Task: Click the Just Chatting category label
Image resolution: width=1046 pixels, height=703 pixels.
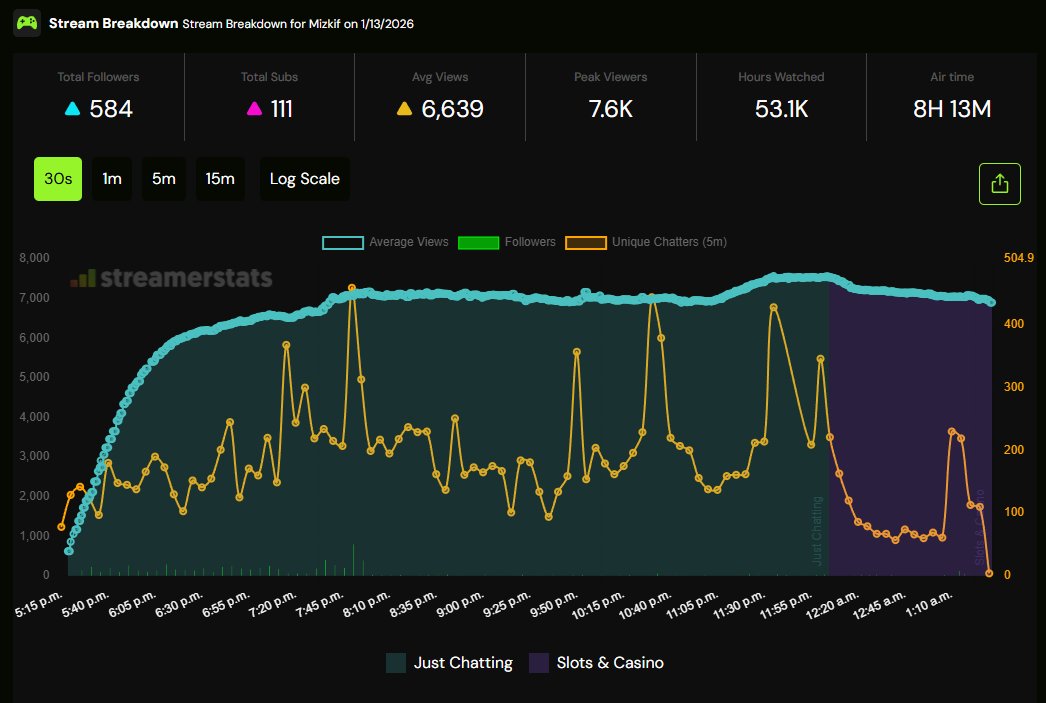Action: pos(463,663)
